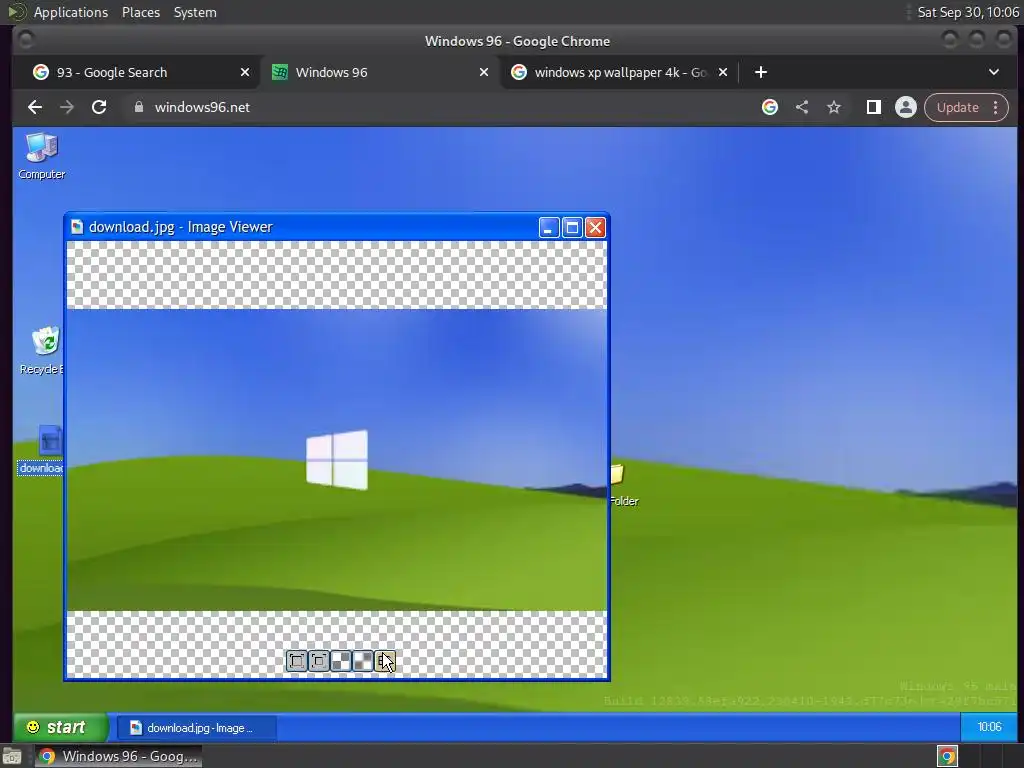Close the windows xp wallpaper tab
The image size is (1024, 768).
point(723,72)
